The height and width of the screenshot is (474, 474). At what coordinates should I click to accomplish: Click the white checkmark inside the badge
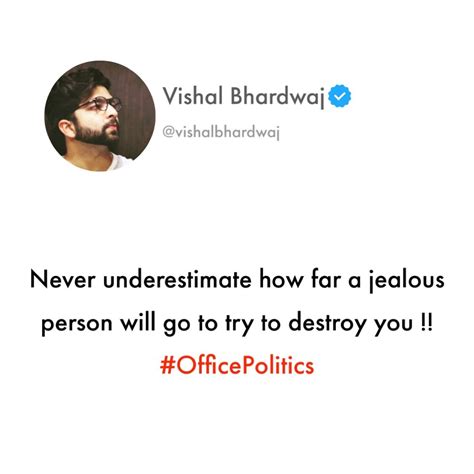pyautogui.click(x=340, y=97)
